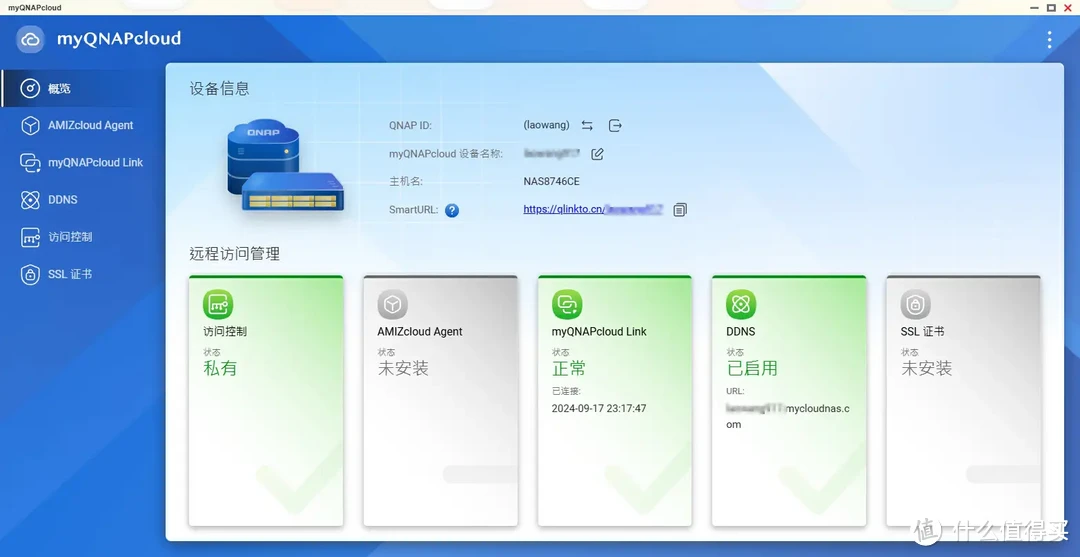The height and width of the screenshot is (557, 1080).
Task: Edit the myQNAPcloud device name pencil icon
Action: [597, 154]
